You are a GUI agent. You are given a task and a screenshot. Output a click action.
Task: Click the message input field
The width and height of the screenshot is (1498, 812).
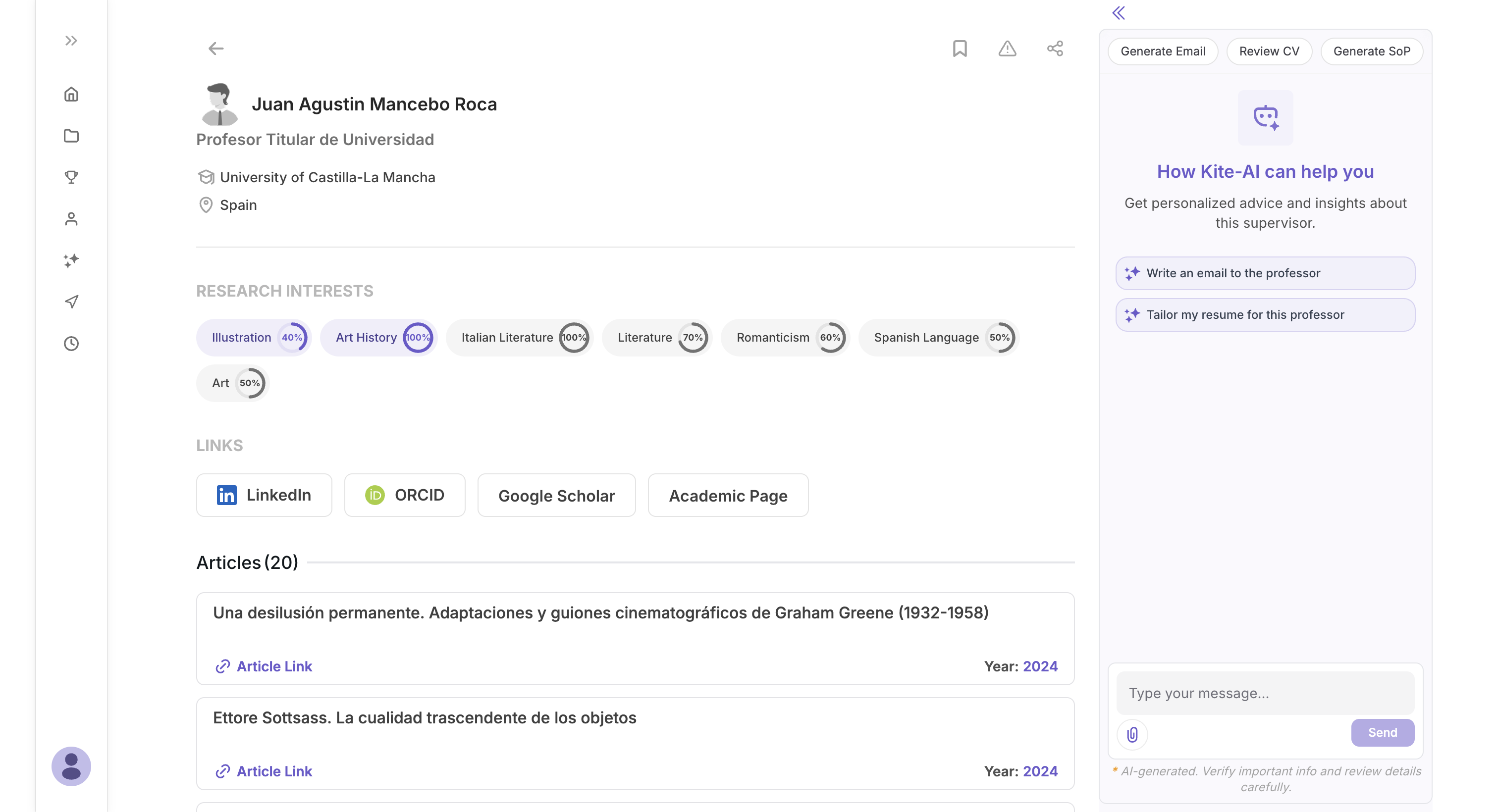point(1265,693)
